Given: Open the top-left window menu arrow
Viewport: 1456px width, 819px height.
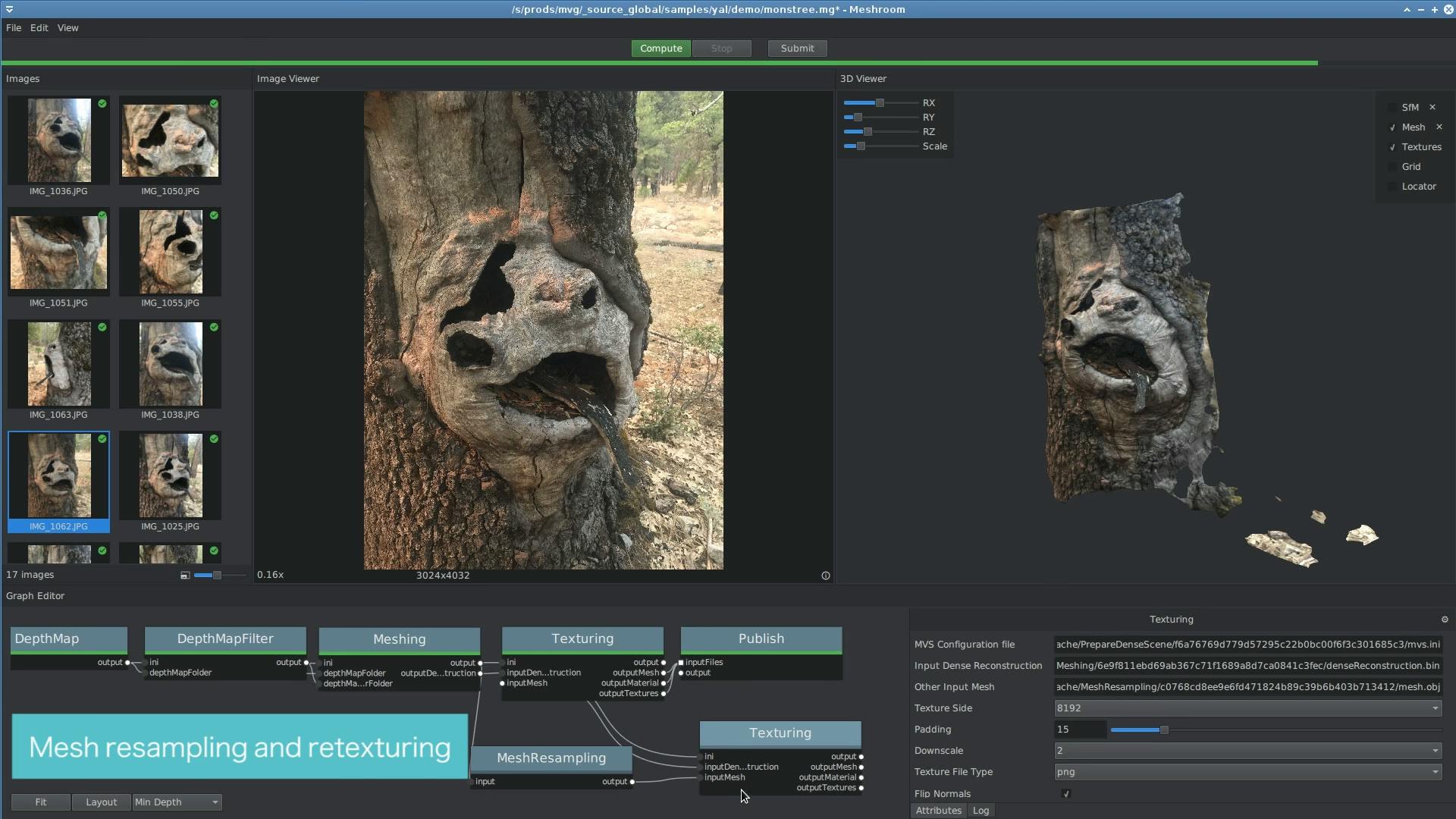Looking at the screenshot, I should [8, 9].
